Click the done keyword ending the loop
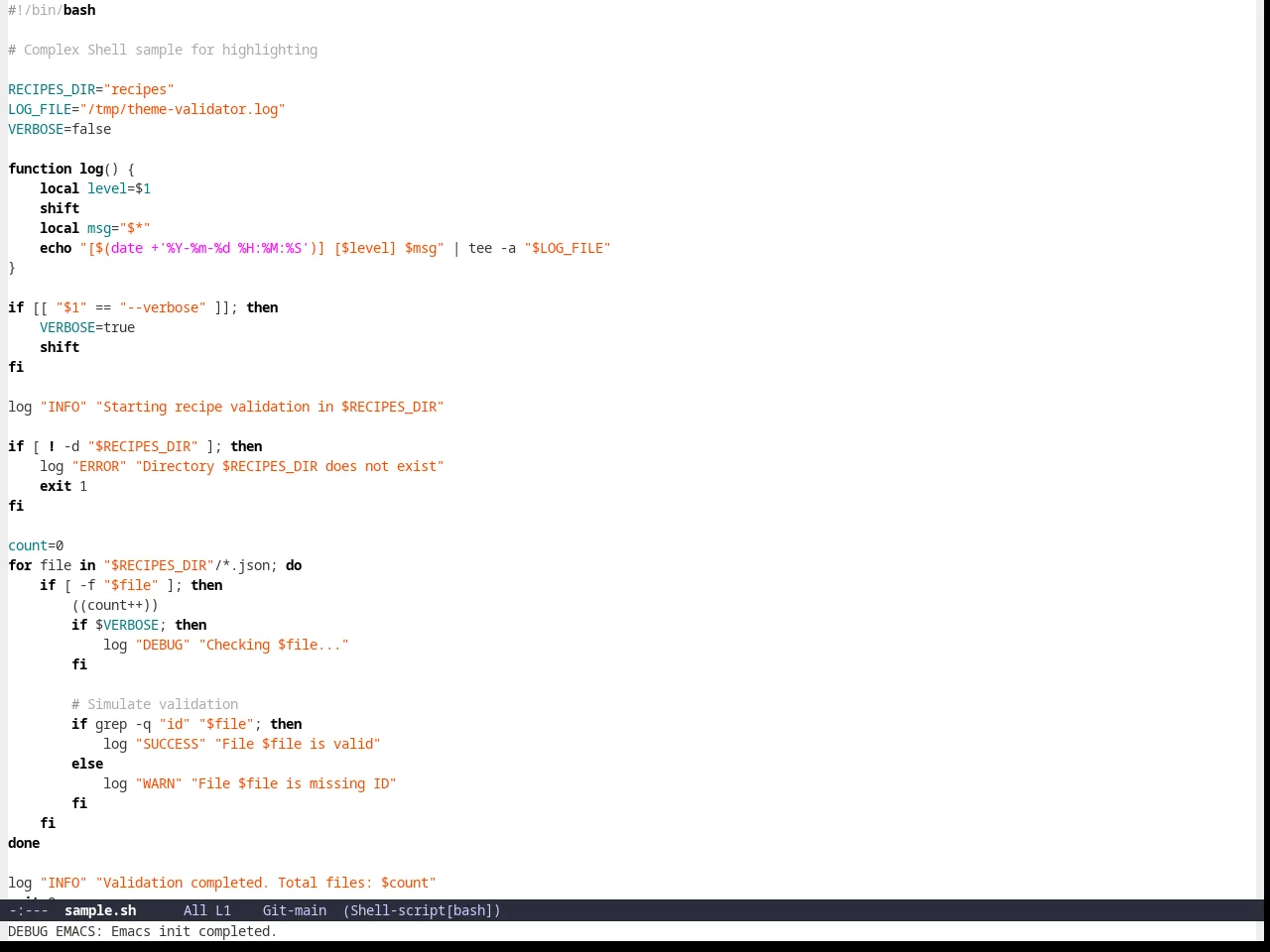1270x952 pixels. click(x=24, y=843)
